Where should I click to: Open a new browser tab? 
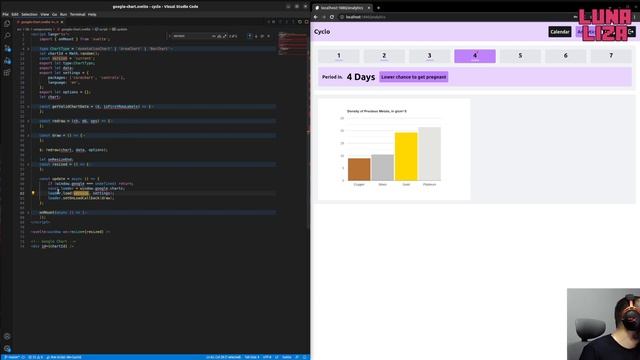(378, 8)
